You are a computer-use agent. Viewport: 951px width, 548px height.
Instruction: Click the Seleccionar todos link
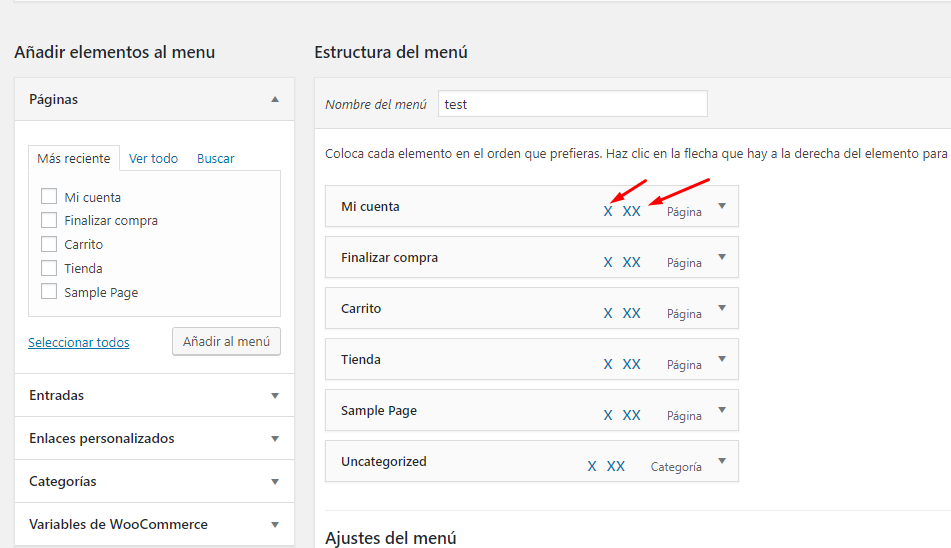[79, 342]
